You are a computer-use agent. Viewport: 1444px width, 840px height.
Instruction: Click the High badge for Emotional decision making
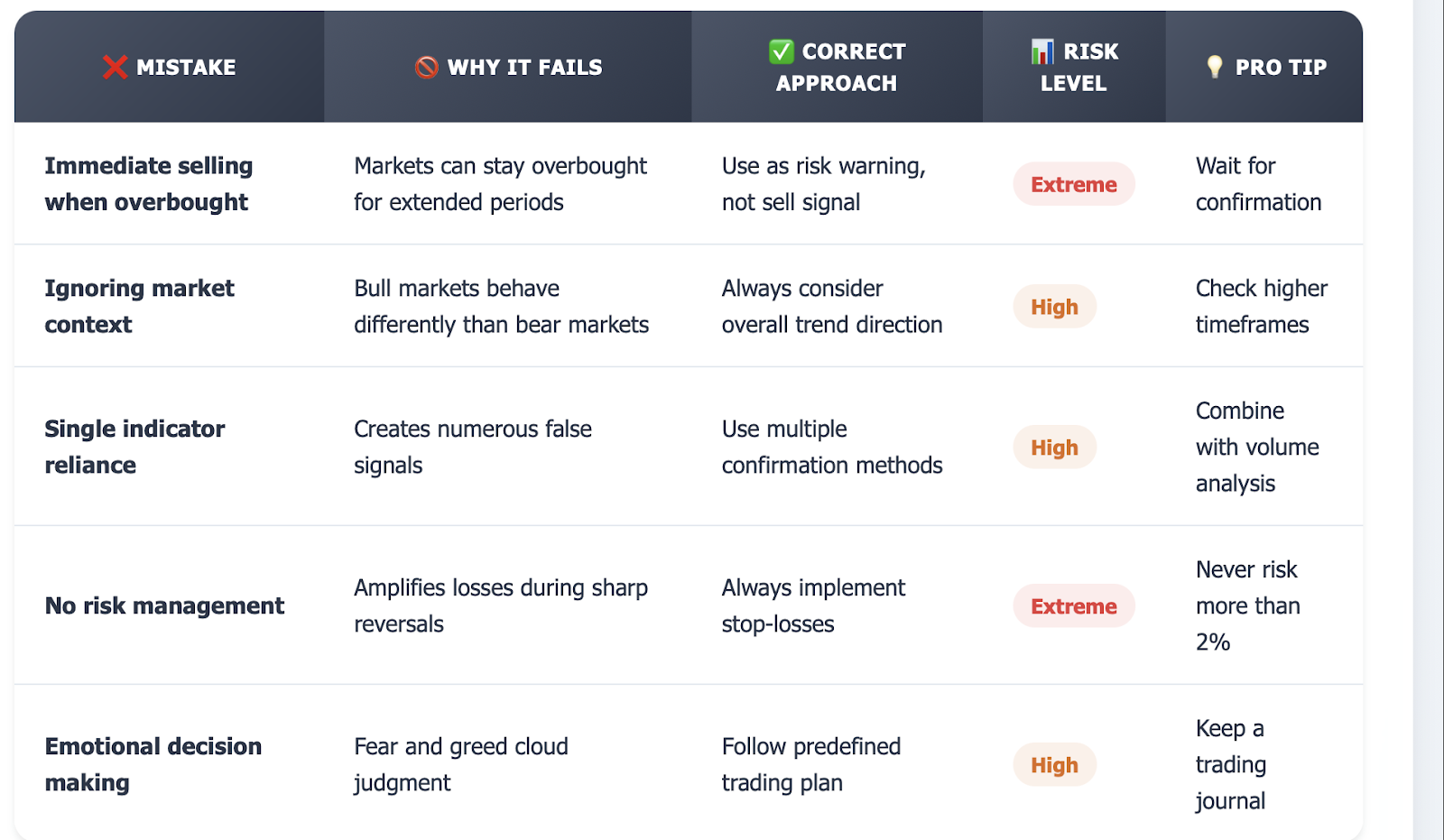click(1054, 765)
